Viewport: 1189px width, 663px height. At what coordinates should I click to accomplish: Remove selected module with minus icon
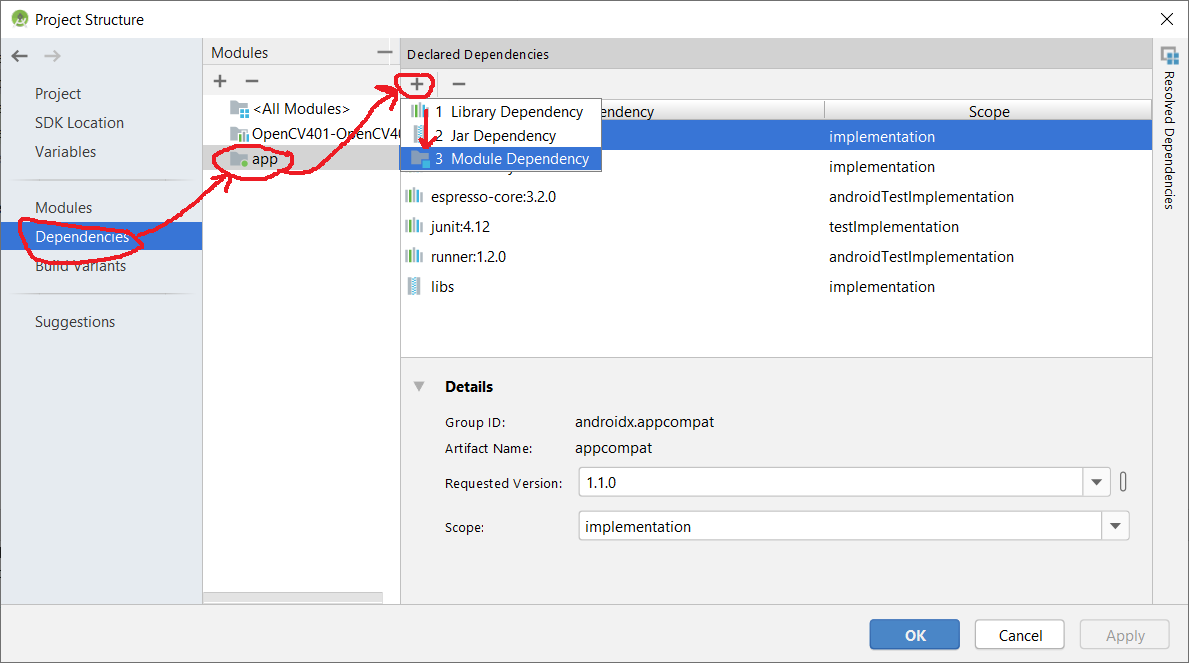coord(252,81)
